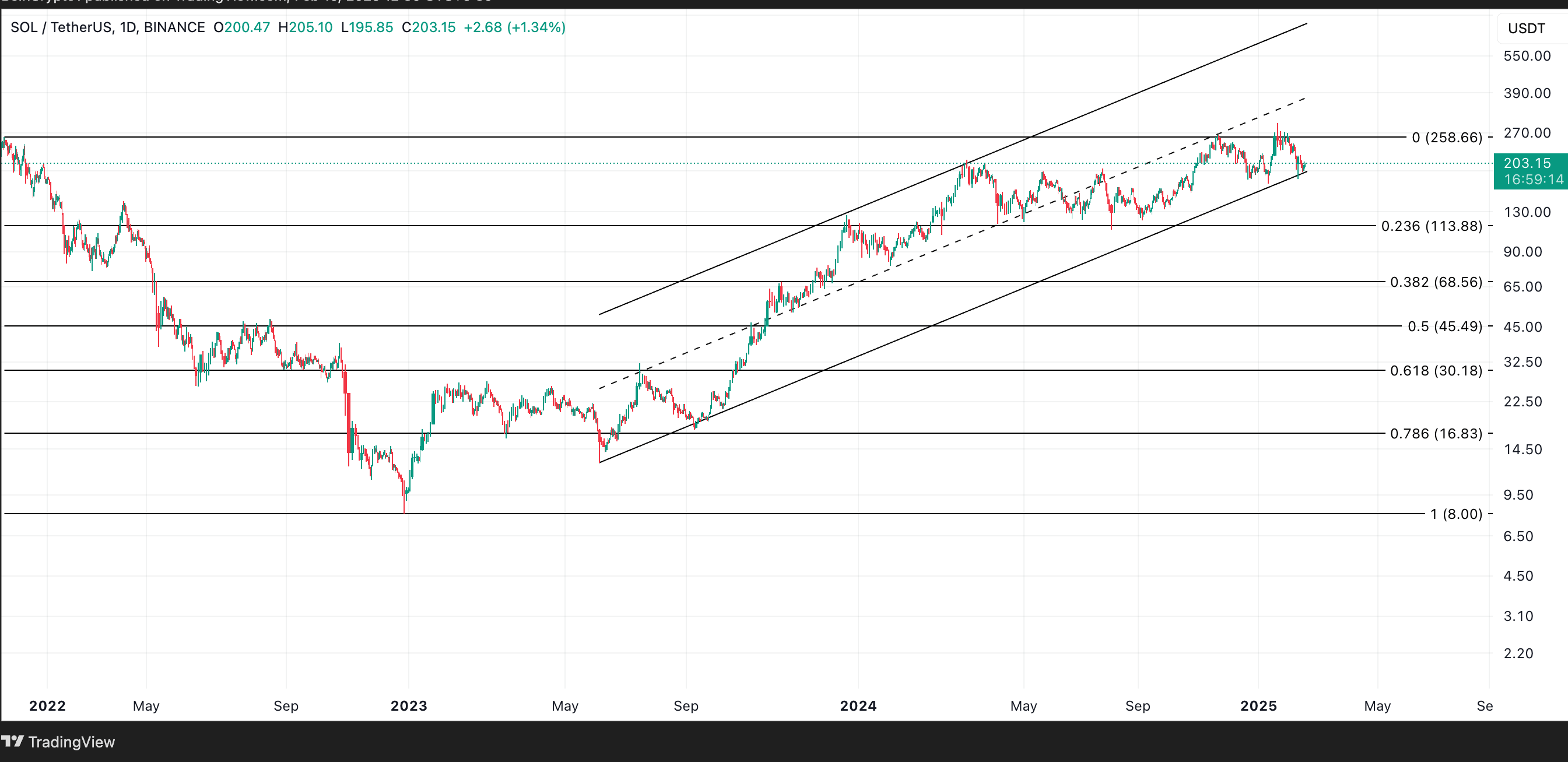The image size is (1568, 762).
Task: Select the 1 (8.00) Fibonacci label
Action: [1456, 514]
